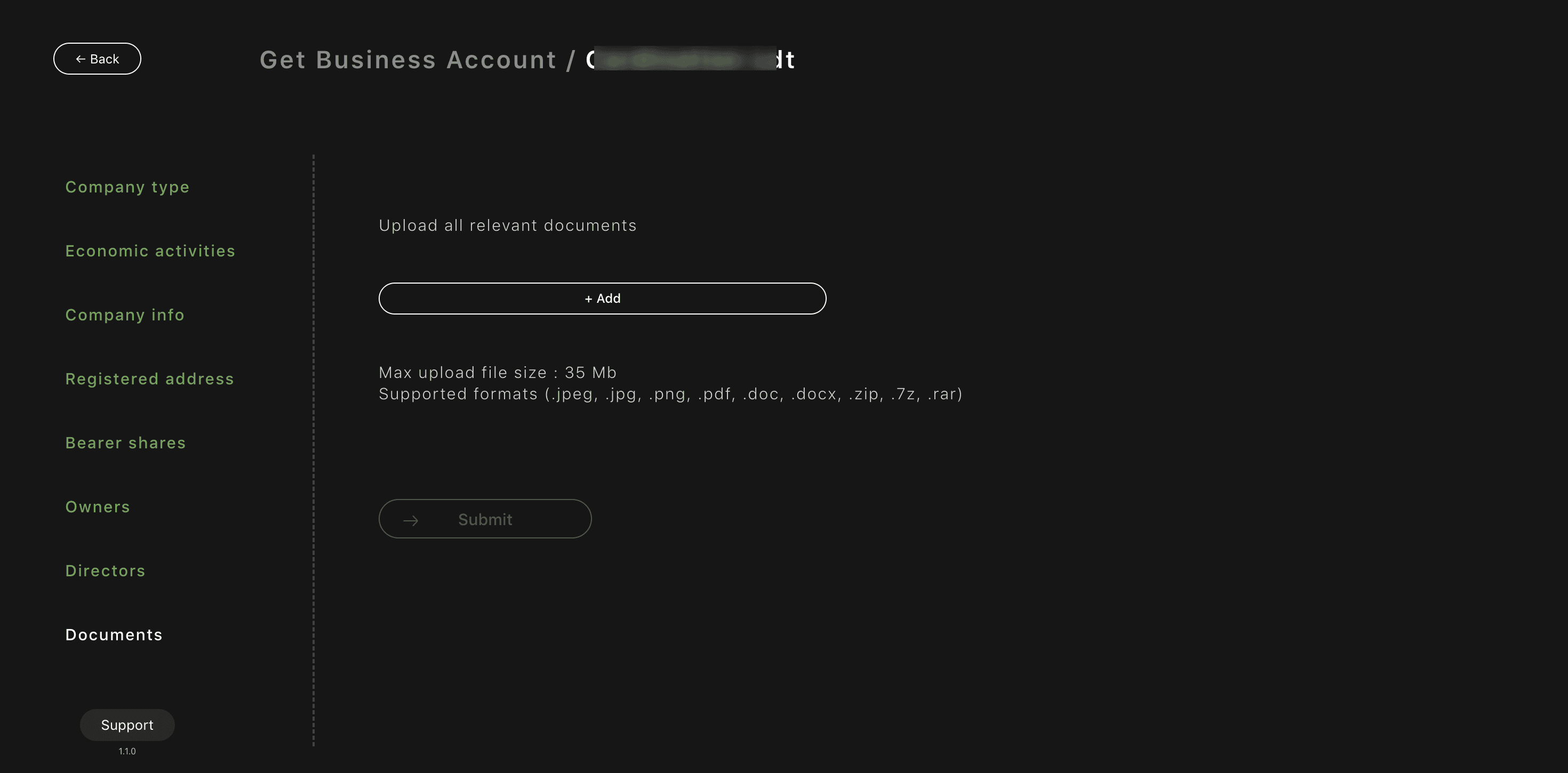Click the Submit label text
This screenshot has height=773, width=1568.
point(485,519)
